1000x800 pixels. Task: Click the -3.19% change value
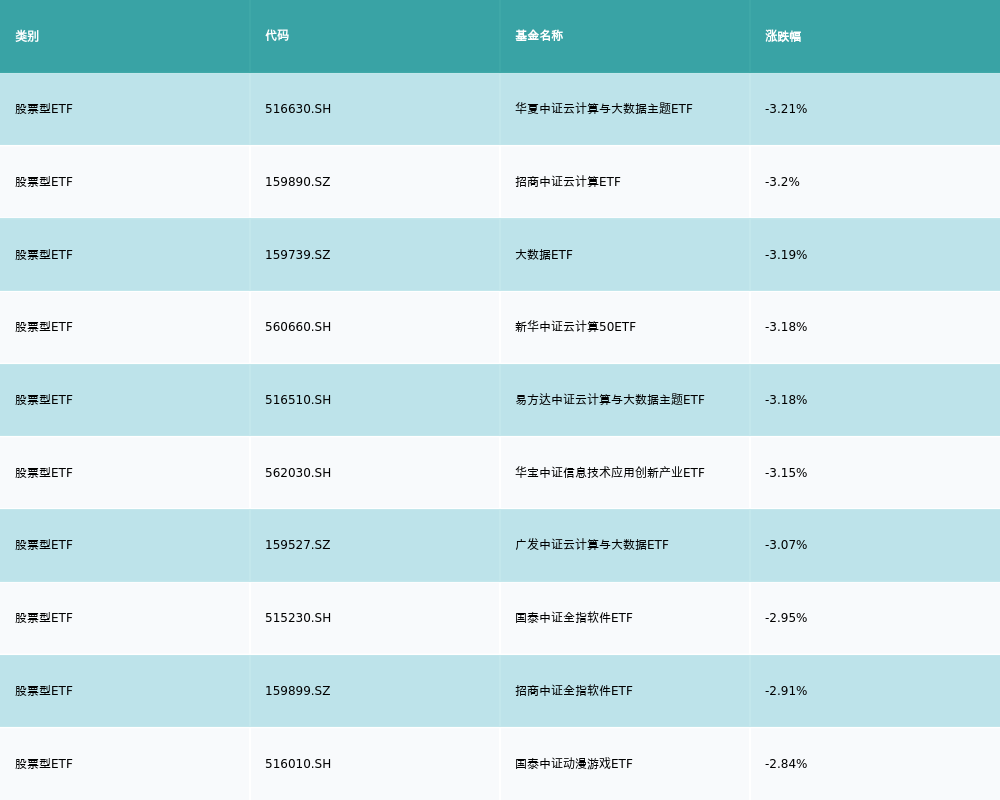(786, 255)
